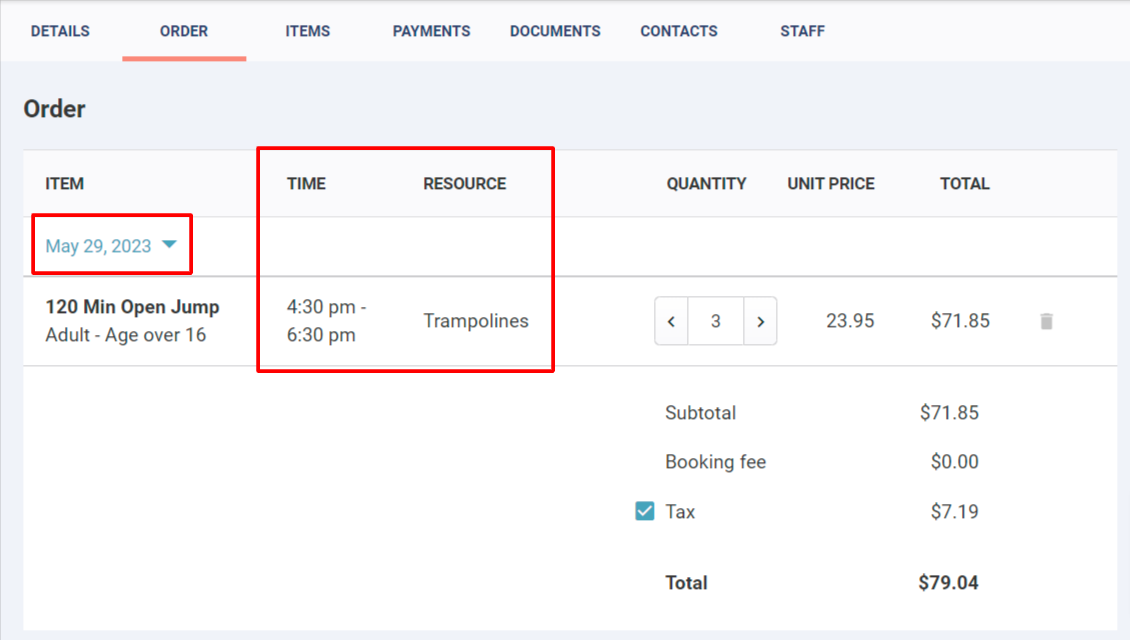Expand the May 29, 2023 date dropdown

click(x=110, y=246)
